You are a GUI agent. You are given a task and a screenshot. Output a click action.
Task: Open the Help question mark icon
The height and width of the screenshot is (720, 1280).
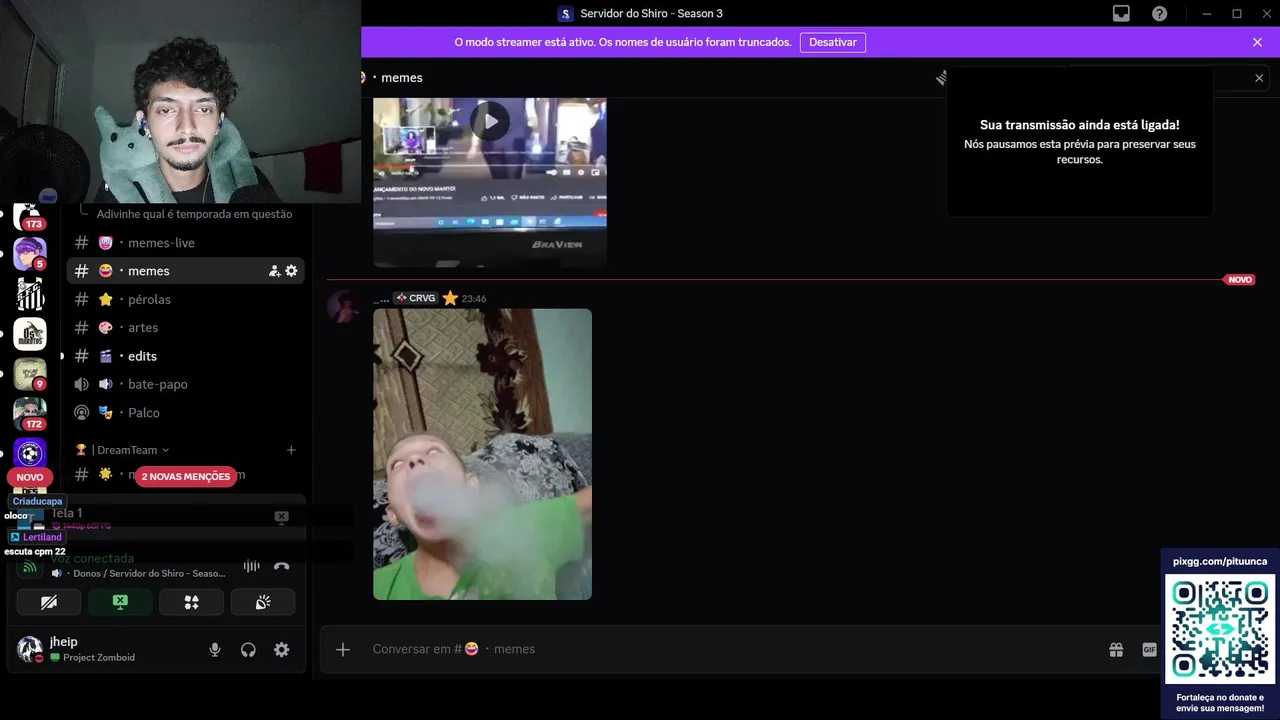coord(1159,13)
